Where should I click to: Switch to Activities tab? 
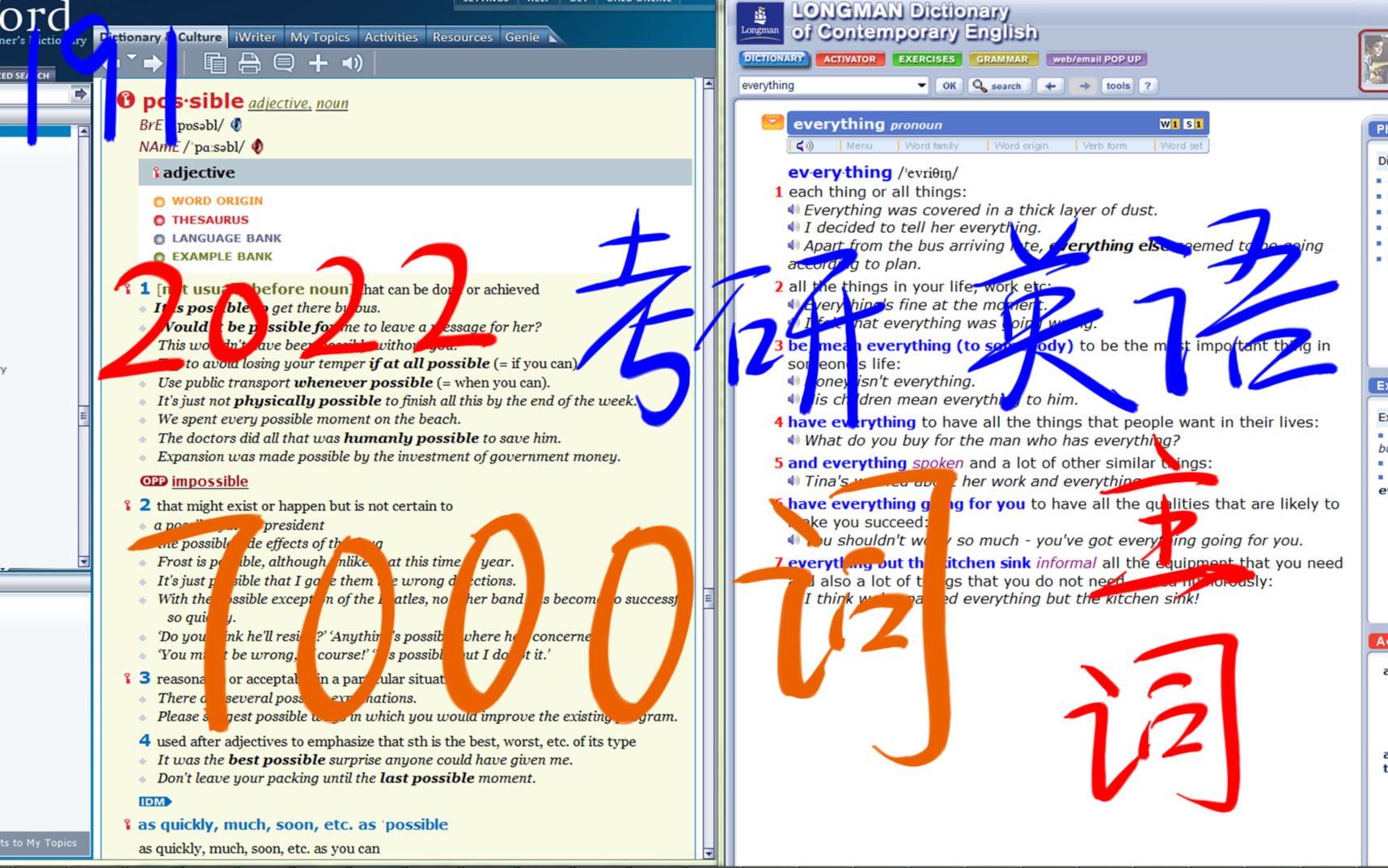391,37
